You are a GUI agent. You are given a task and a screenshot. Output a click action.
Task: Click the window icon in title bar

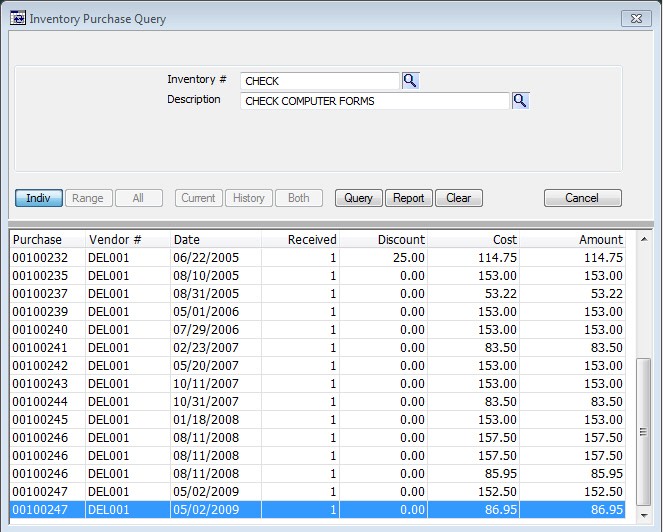click(18, 18)
